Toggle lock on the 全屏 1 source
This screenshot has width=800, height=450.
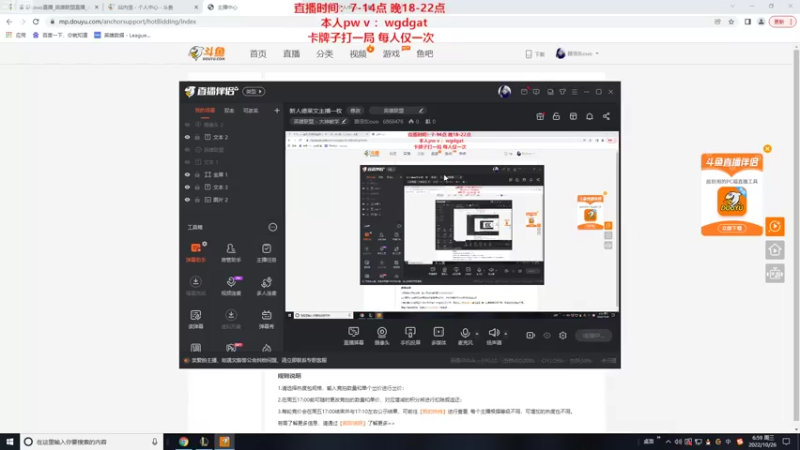point(197,174)
